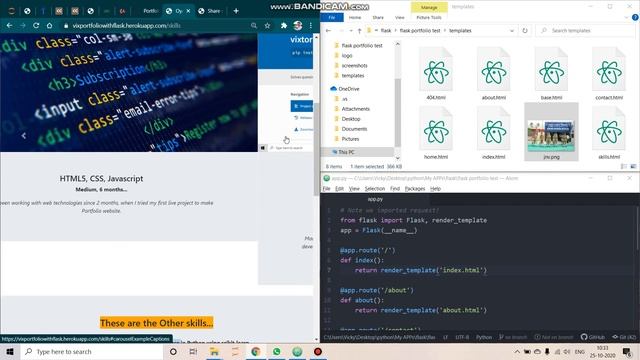Open the Chrome home page icon
The image size is (640, 360).
49,25
